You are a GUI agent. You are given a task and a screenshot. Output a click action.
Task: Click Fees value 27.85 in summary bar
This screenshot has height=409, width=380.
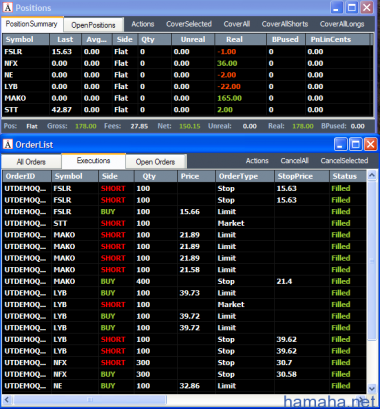(139, 126)
